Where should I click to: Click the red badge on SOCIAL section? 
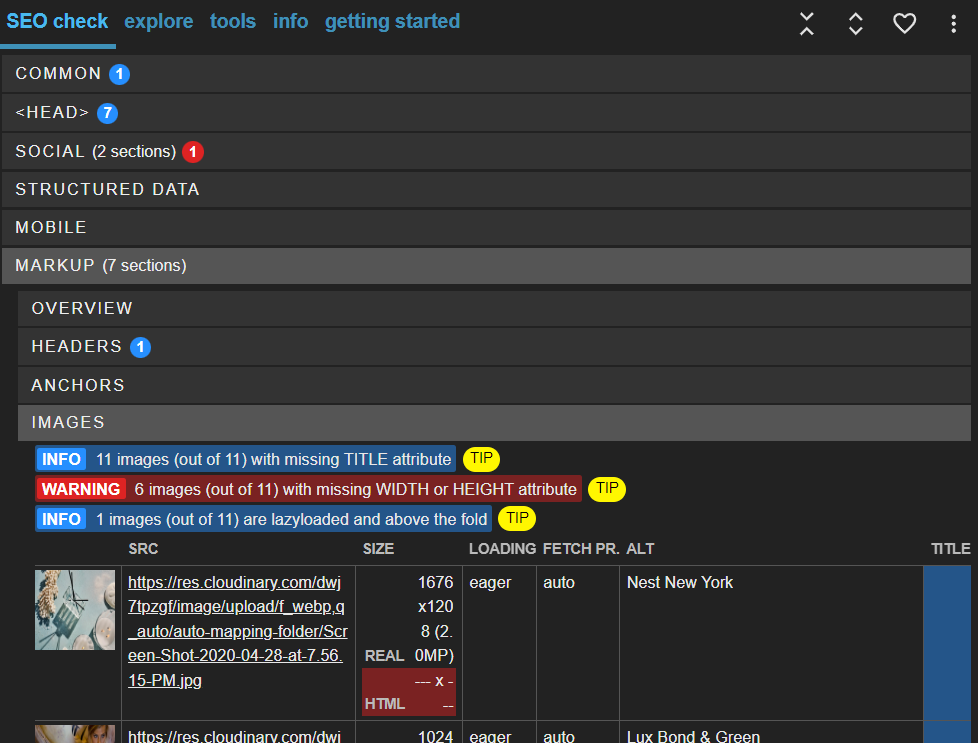click(x=193, y=152)
